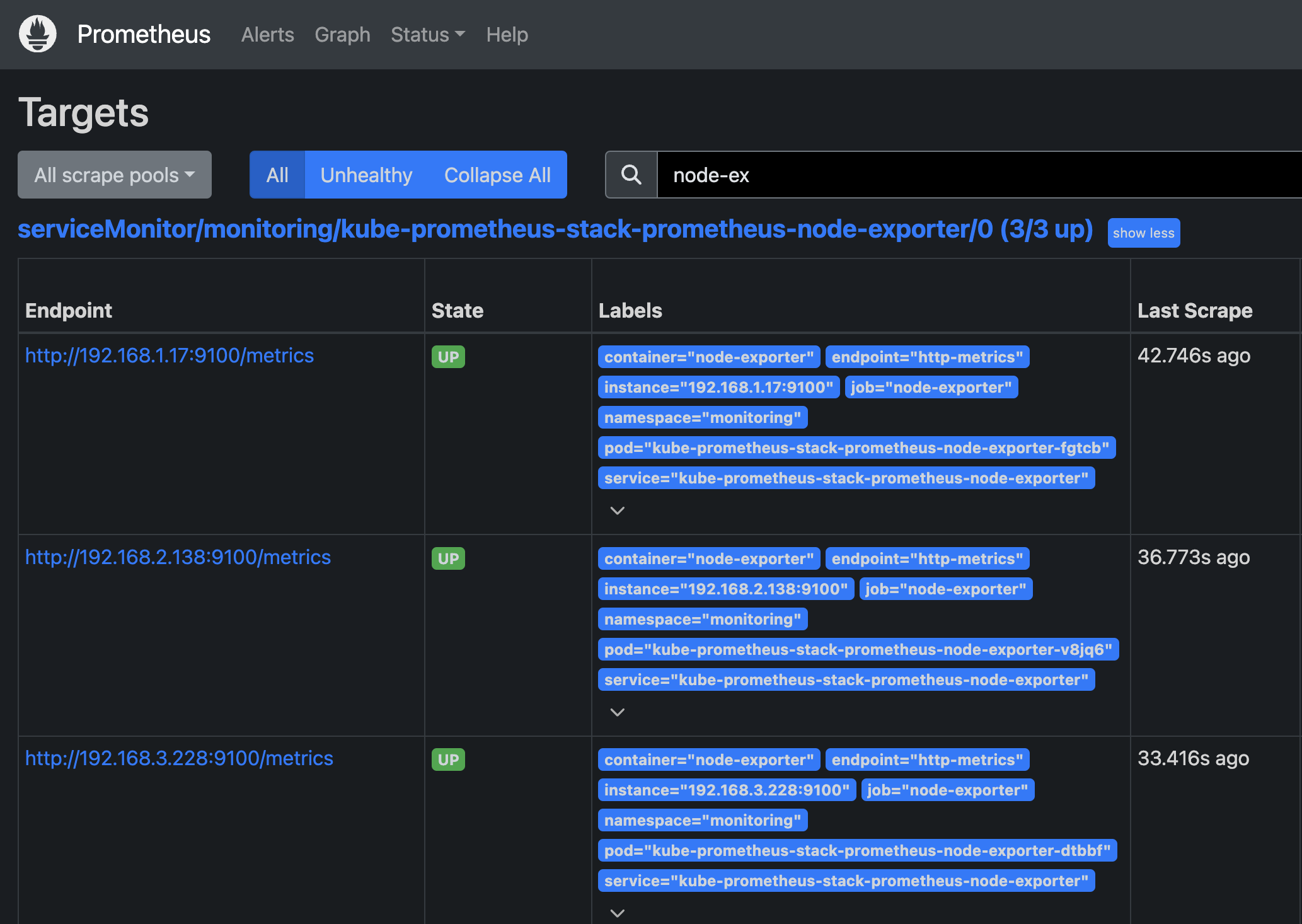Viewport: 1302px width, 924px height.
Task: Select the All targets filter
Action: point(277,175)
